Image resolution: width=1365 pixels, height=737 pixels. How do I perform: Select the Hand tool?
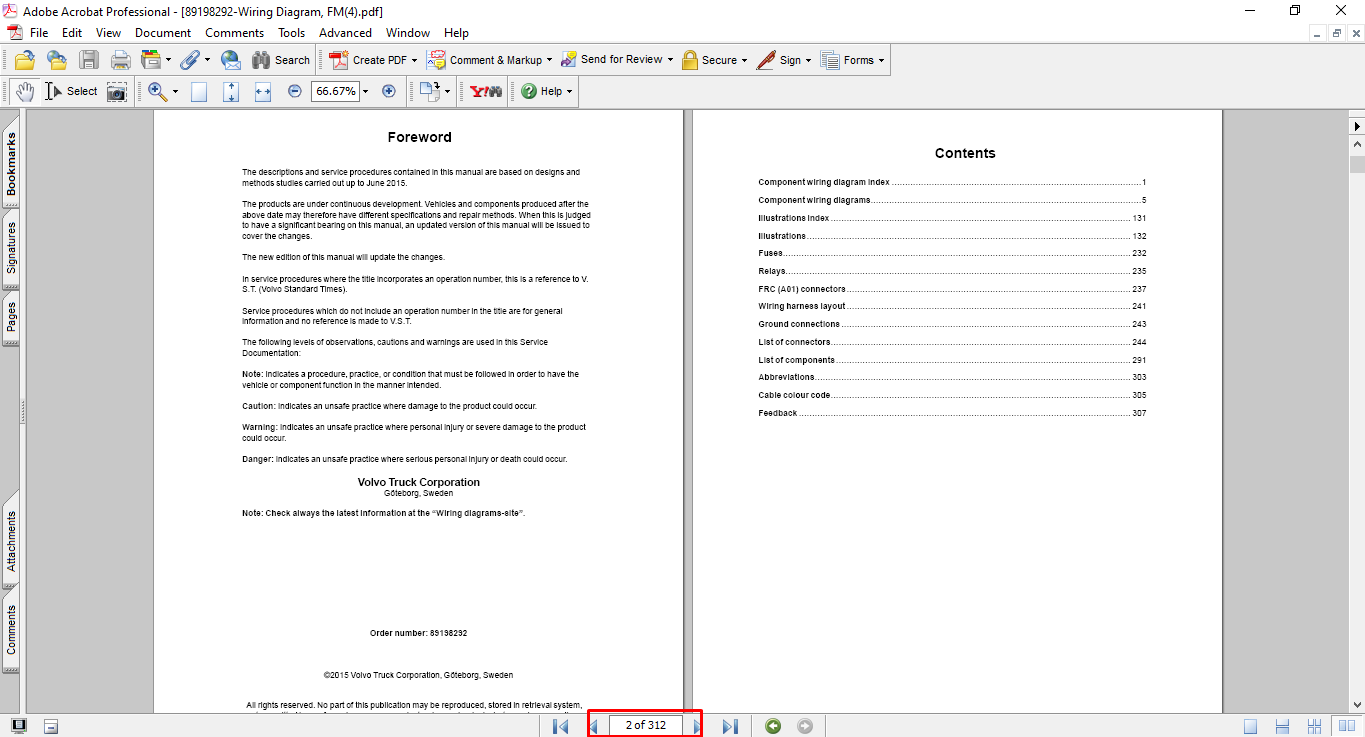[x=25, y=91]
